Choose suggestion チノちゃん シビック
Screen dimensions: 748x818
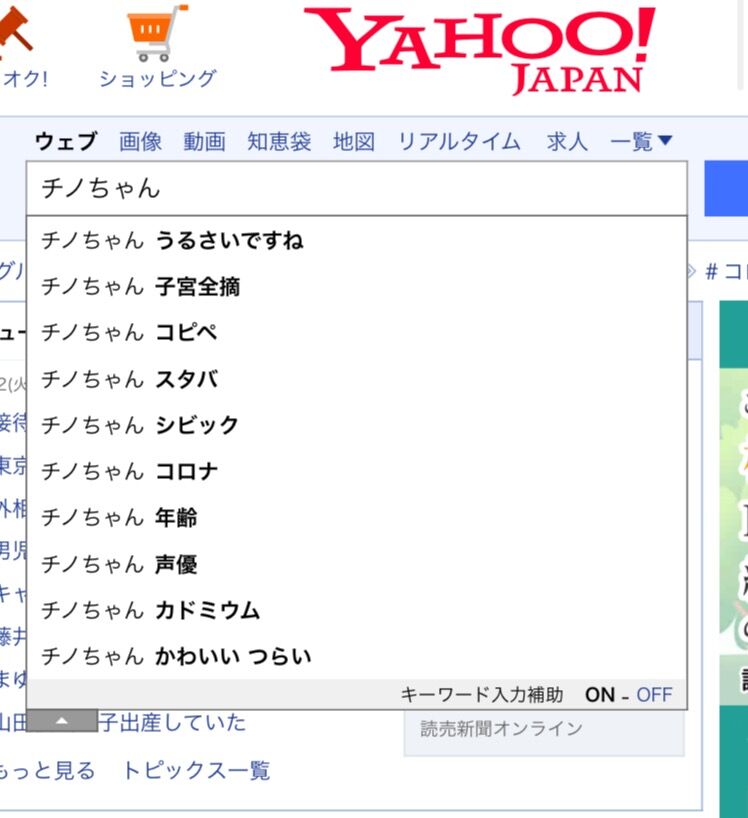(357, 425)
